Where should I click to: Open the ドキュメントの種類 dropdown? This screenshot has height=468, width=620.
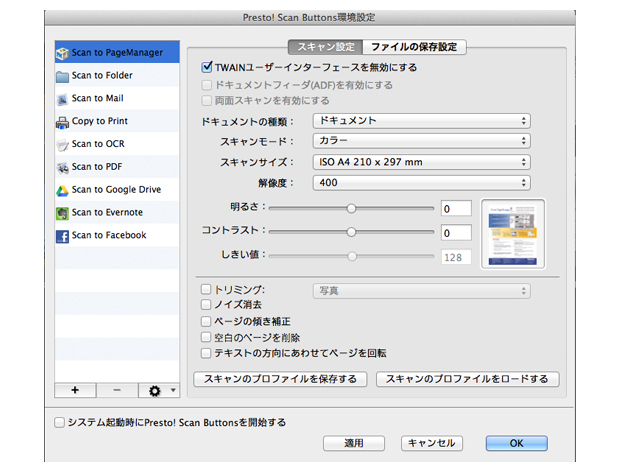(422, 121)
